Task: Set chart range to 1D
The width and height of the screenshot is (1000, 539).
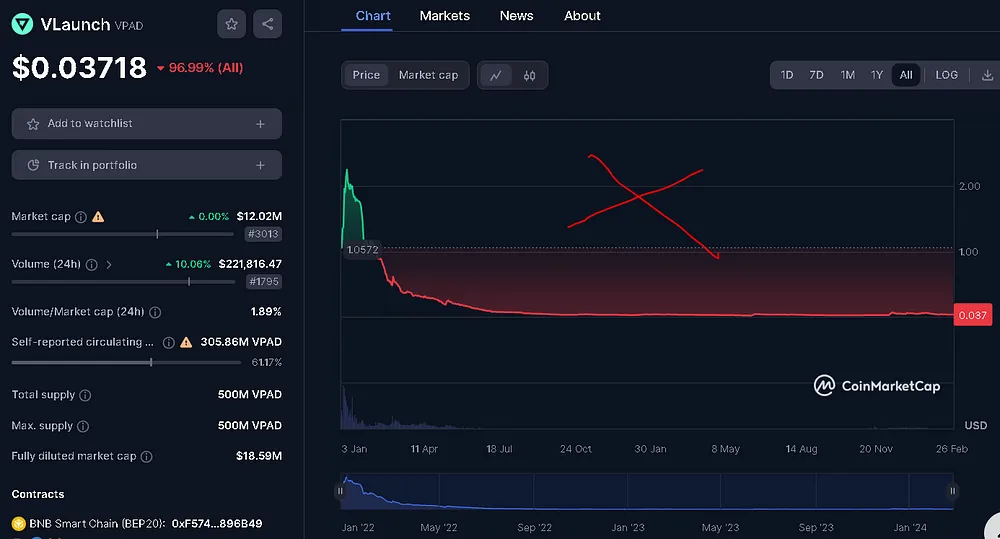Action: pos(787,75)
